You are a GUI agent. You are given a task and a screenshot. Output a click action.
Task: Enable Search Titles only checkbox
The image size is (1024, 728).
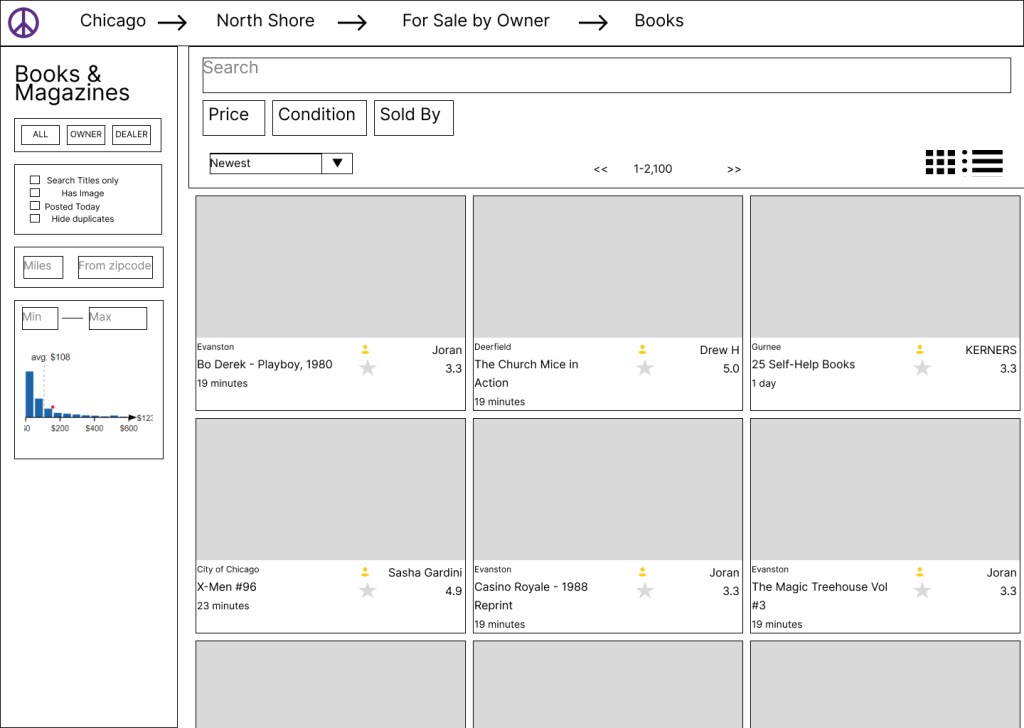(35, 180)
